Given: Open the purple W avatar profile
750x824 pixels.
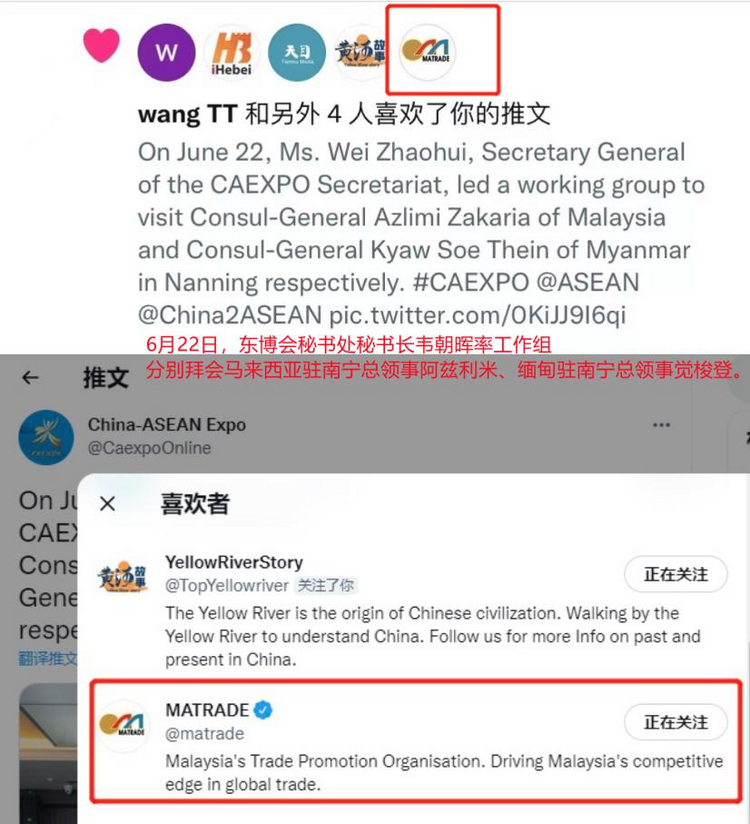Looking at the screenshot, I should point(167,52).
